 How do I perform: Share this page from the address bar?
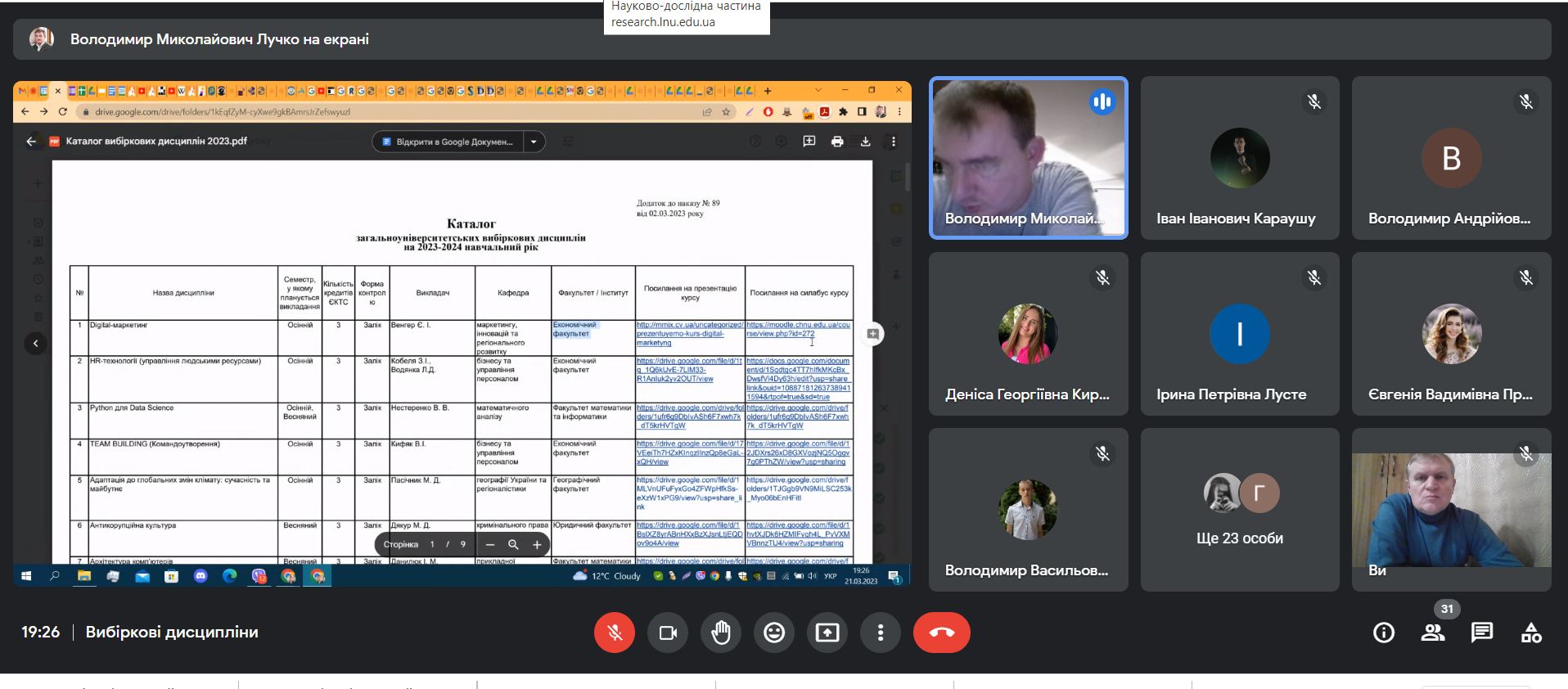point(707,112)
